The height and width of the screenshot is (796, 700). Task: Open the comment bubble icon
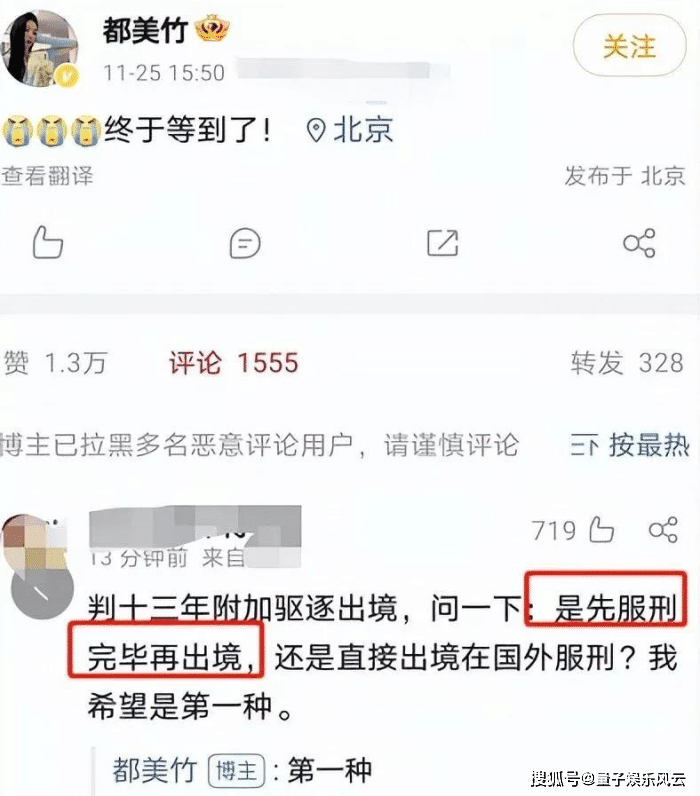tap(245, 243)
